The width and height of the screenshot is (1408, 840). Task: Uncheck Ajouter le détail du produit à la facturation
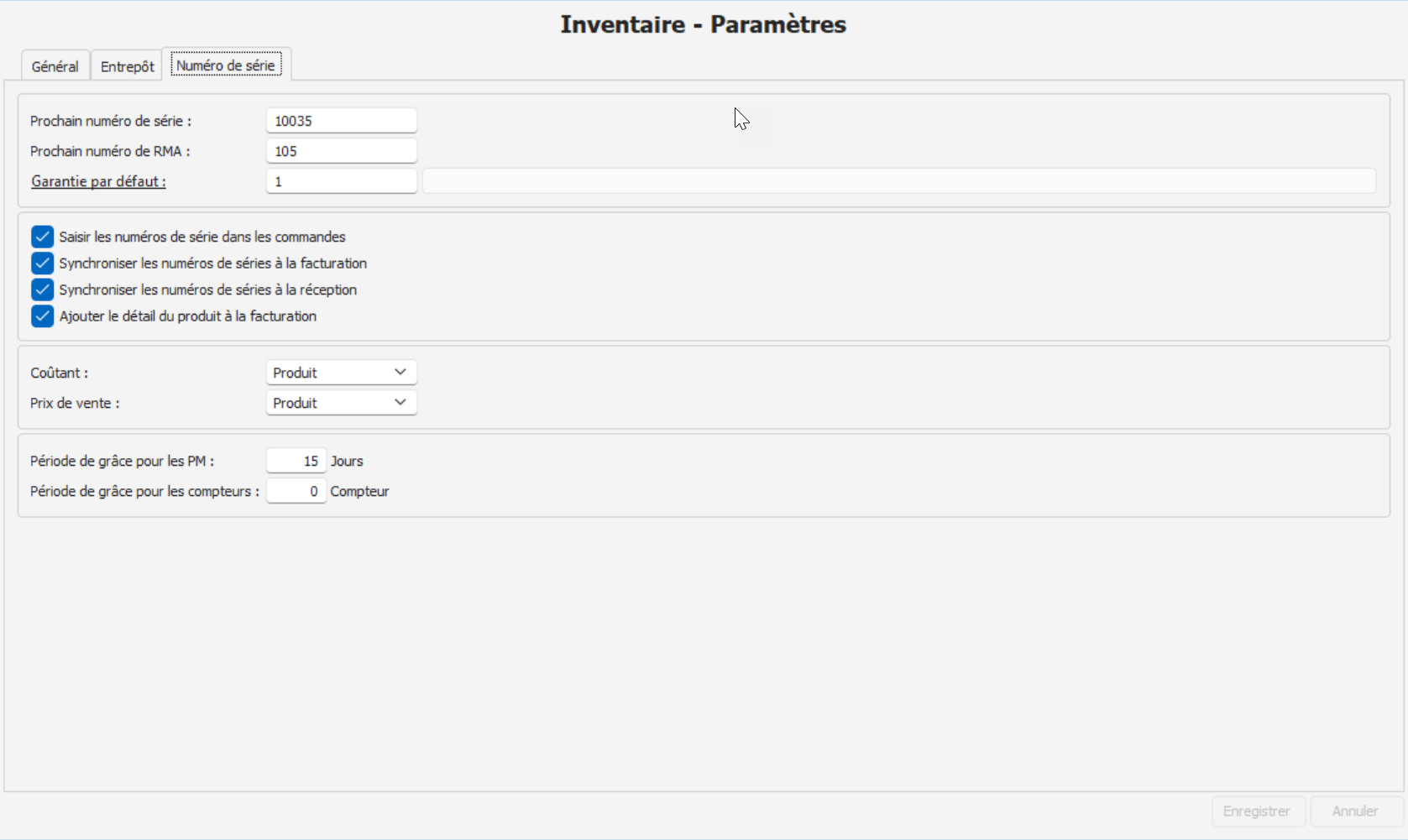click(x=42, y=316)
